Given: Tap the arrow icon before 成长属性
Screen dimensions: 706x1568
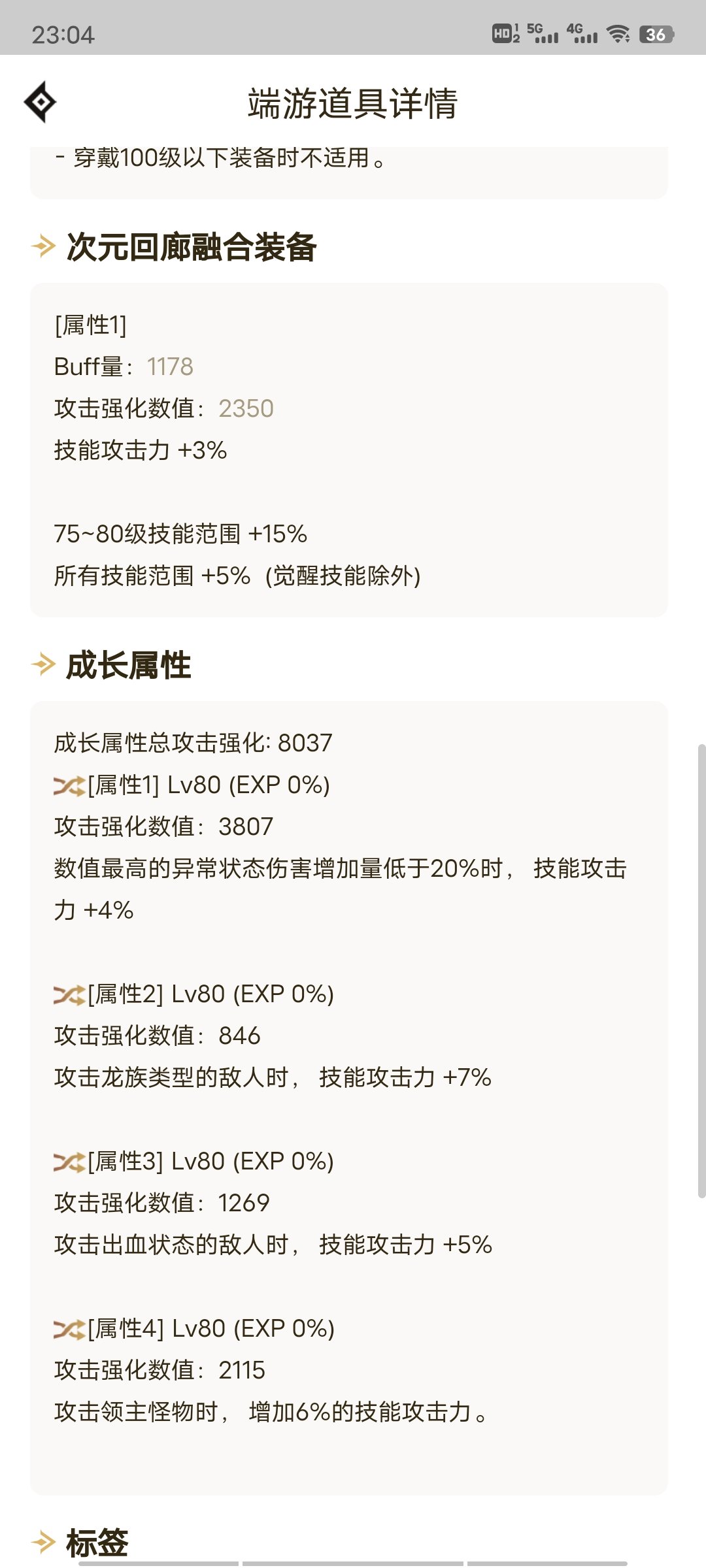Looking at the screenshot, I should point(43,664).
